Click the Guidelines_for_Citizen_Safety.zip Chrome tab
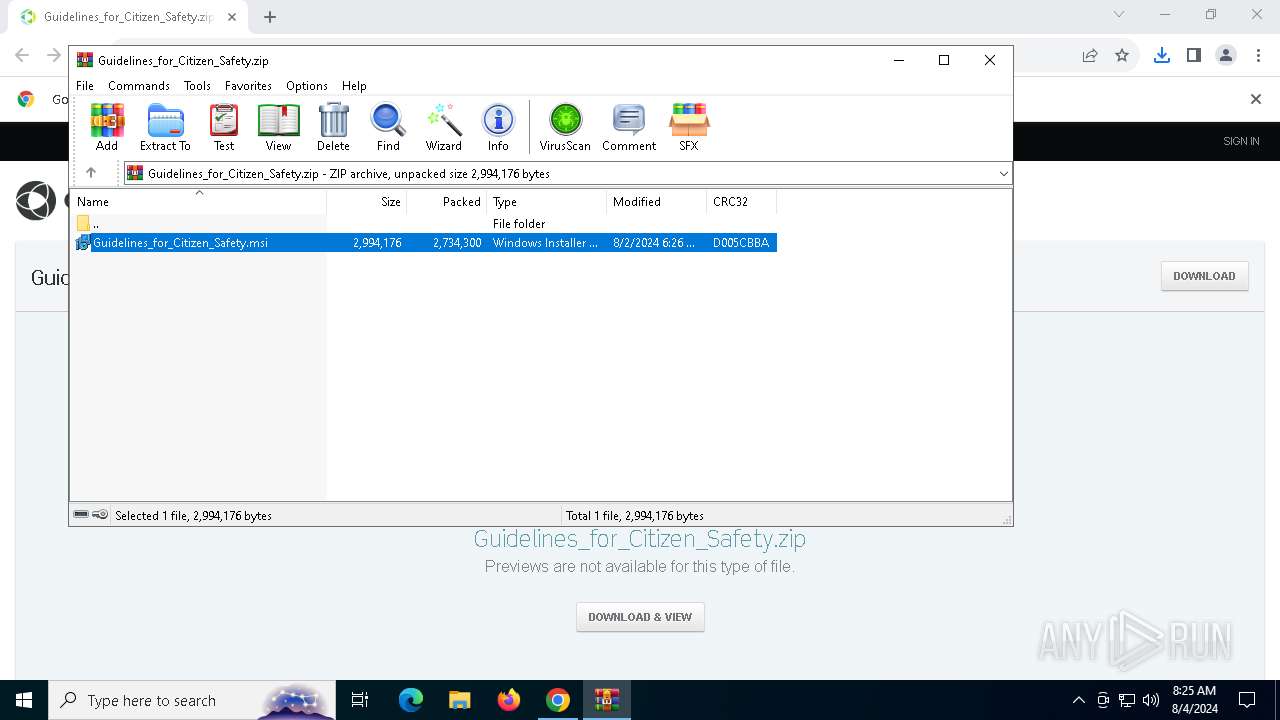This screenshot has width=1280, height=720. [127, 17]
